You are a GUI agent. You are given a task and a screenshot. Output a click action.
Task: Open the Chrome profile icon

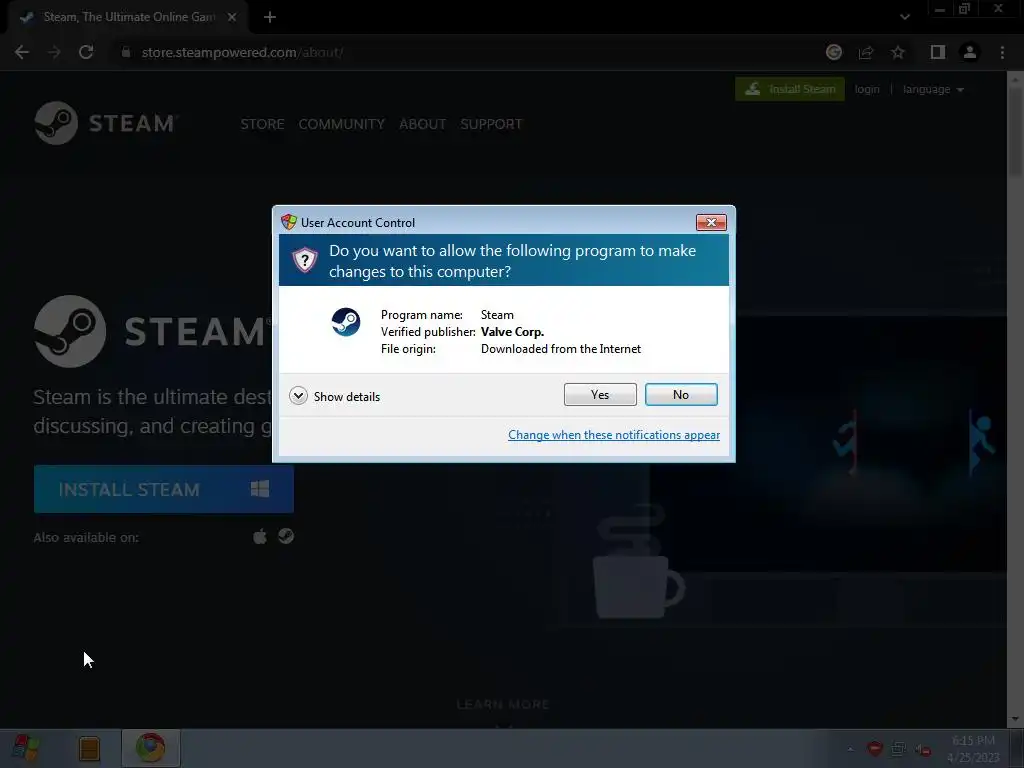click(970, 52)
